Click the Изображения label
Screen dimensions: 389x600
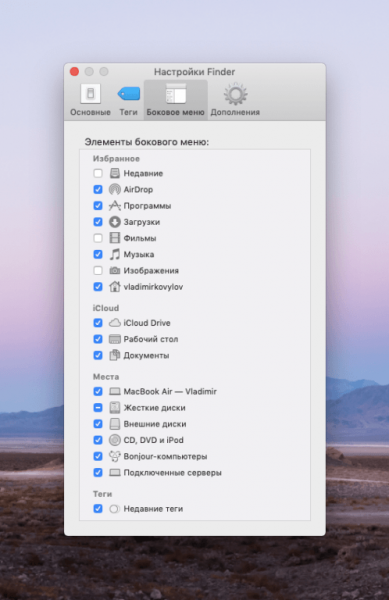[151, 271]
